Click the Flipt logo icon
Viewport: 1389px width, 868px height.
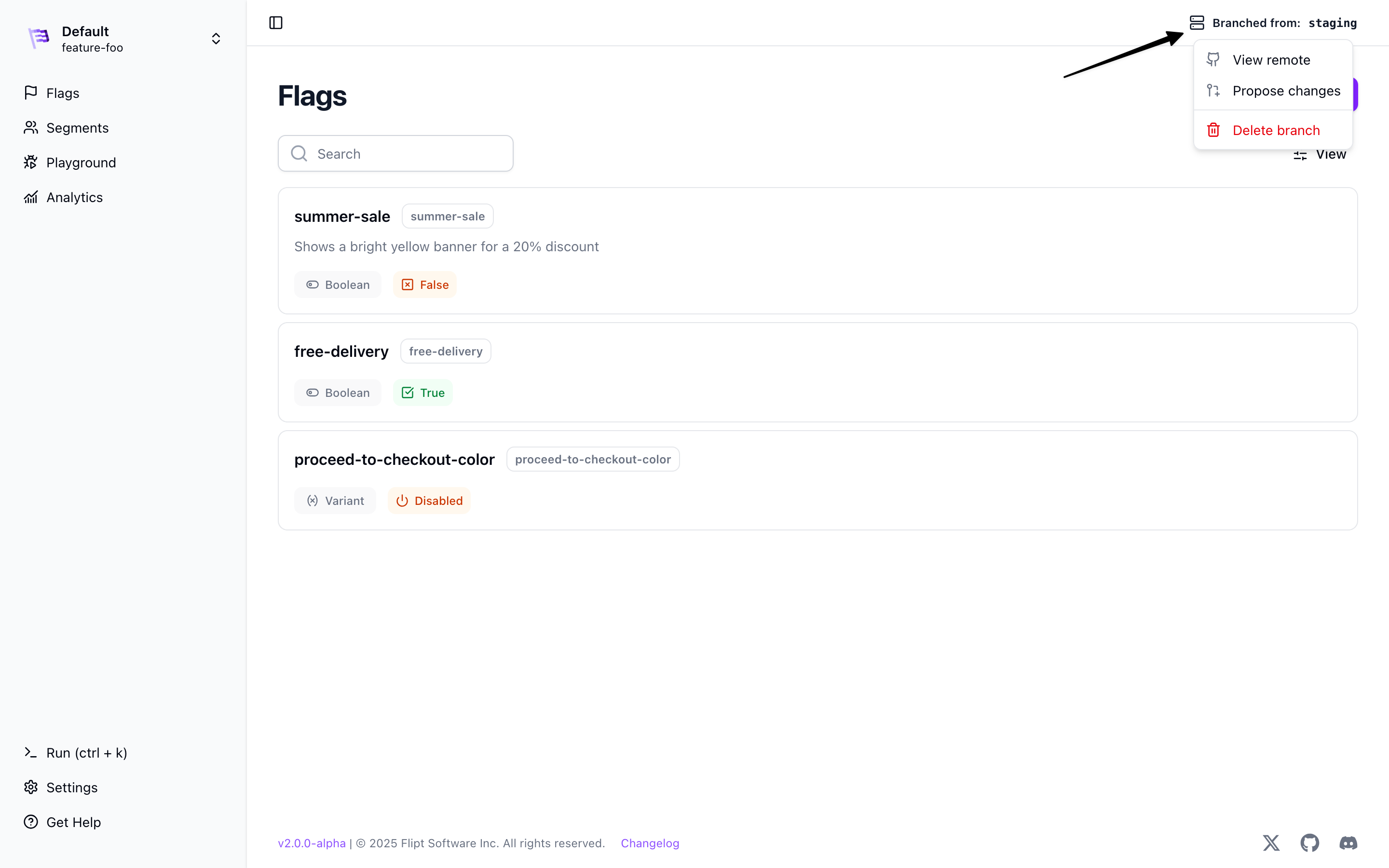(39, 38)
